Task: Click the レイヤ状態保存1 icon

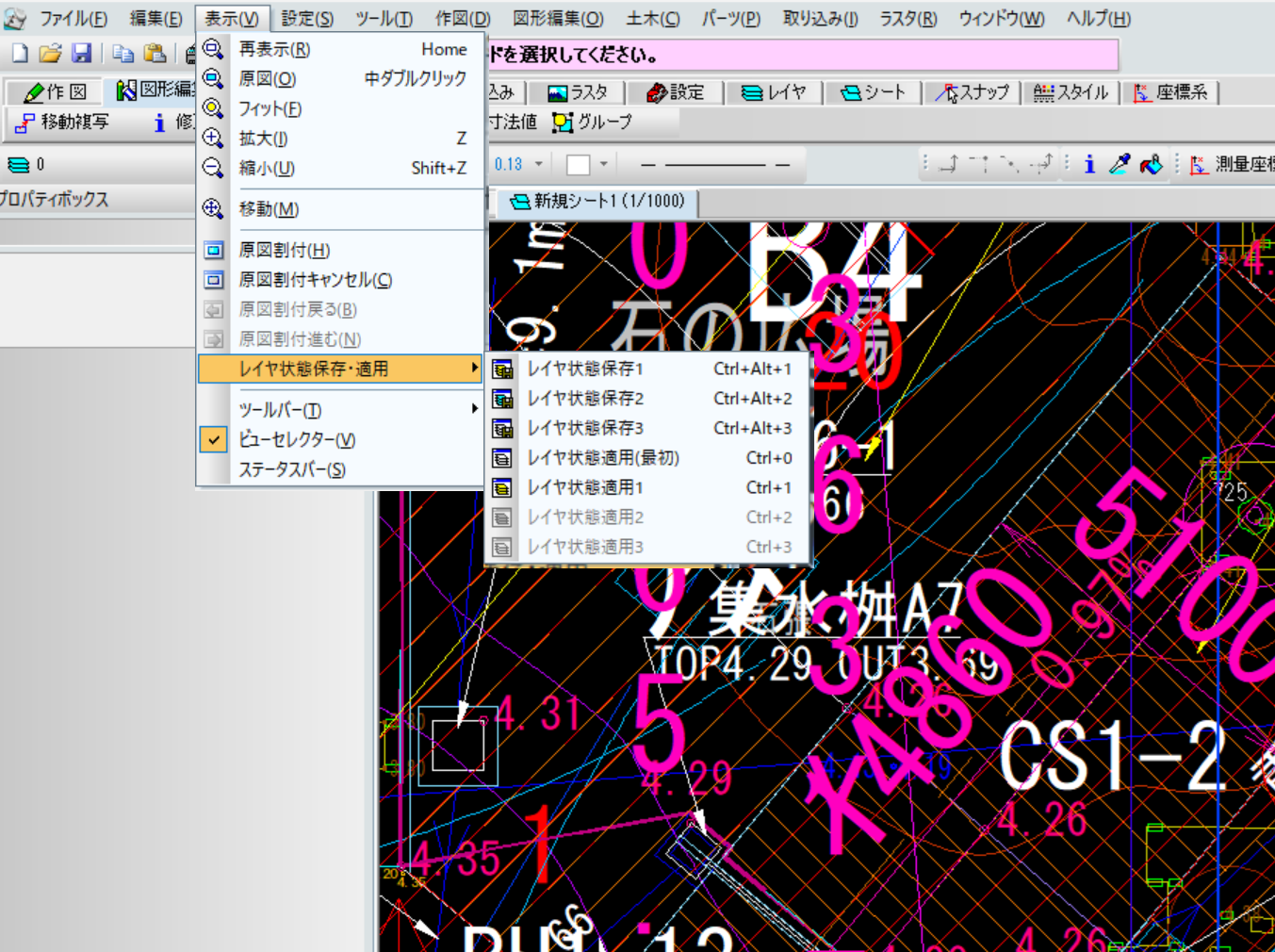Action: click(x=502, y=369)
